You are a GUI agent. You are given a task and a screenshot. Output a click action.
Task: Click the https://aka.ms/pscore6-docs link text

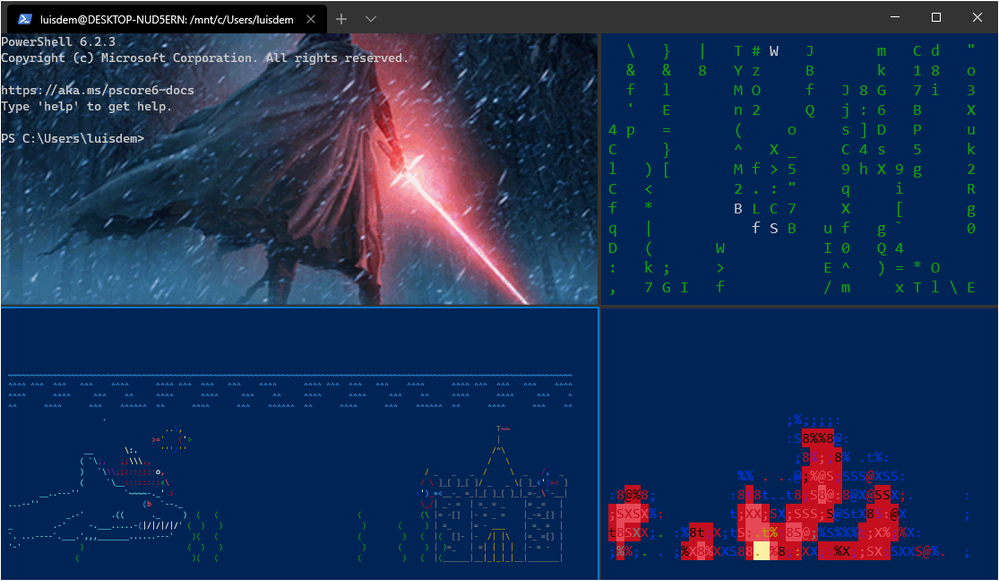[97, 90]
